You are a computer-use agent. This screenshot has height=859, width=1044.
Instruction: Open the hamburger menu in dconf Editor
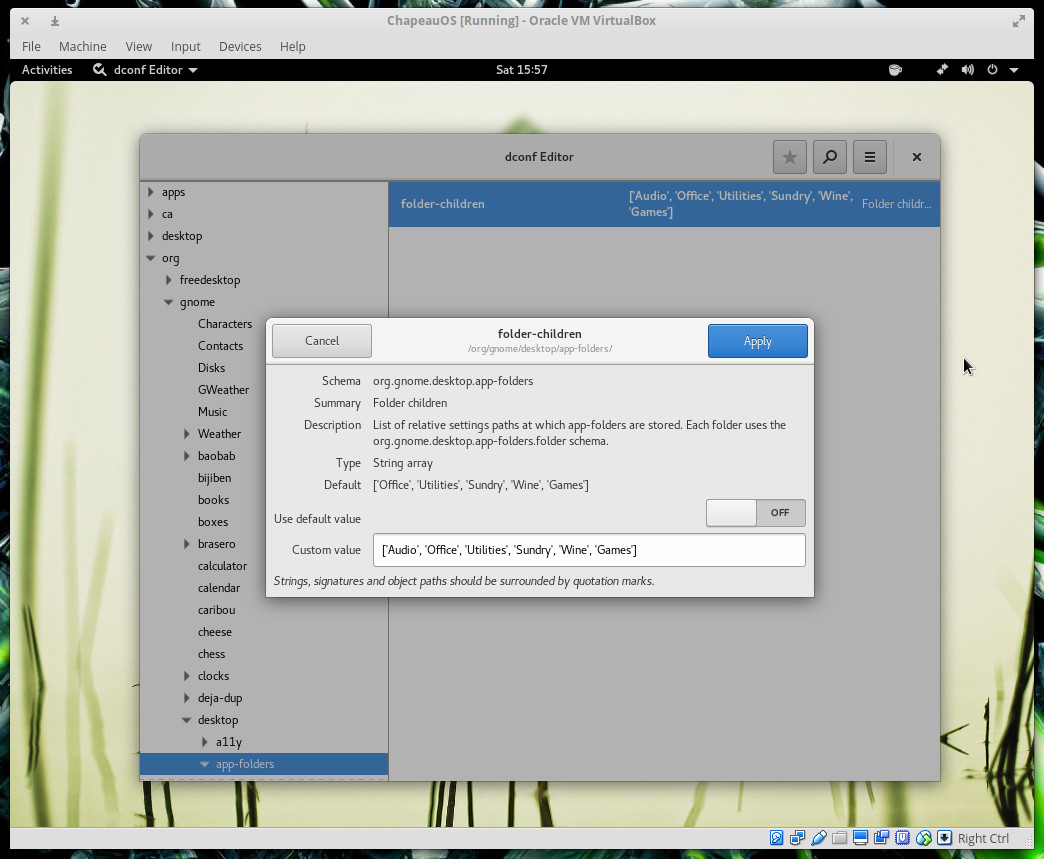[870, 157]
